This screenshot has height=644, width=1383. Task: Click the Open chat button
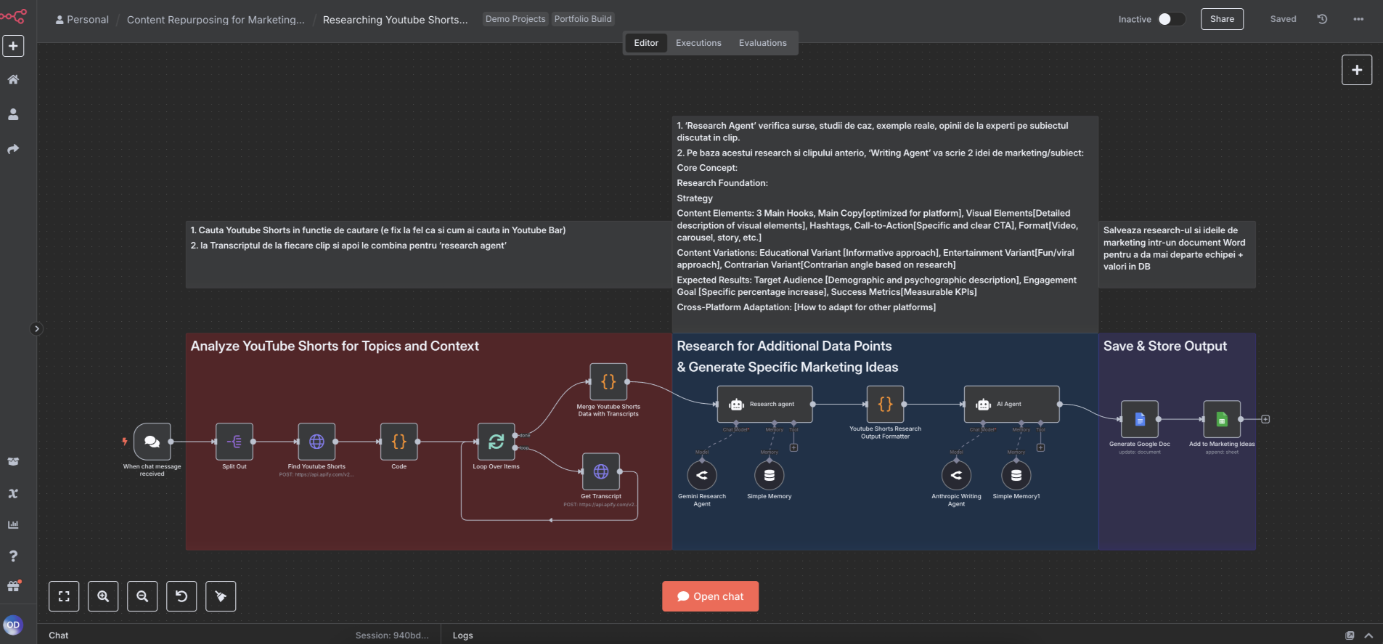(710, 596)
